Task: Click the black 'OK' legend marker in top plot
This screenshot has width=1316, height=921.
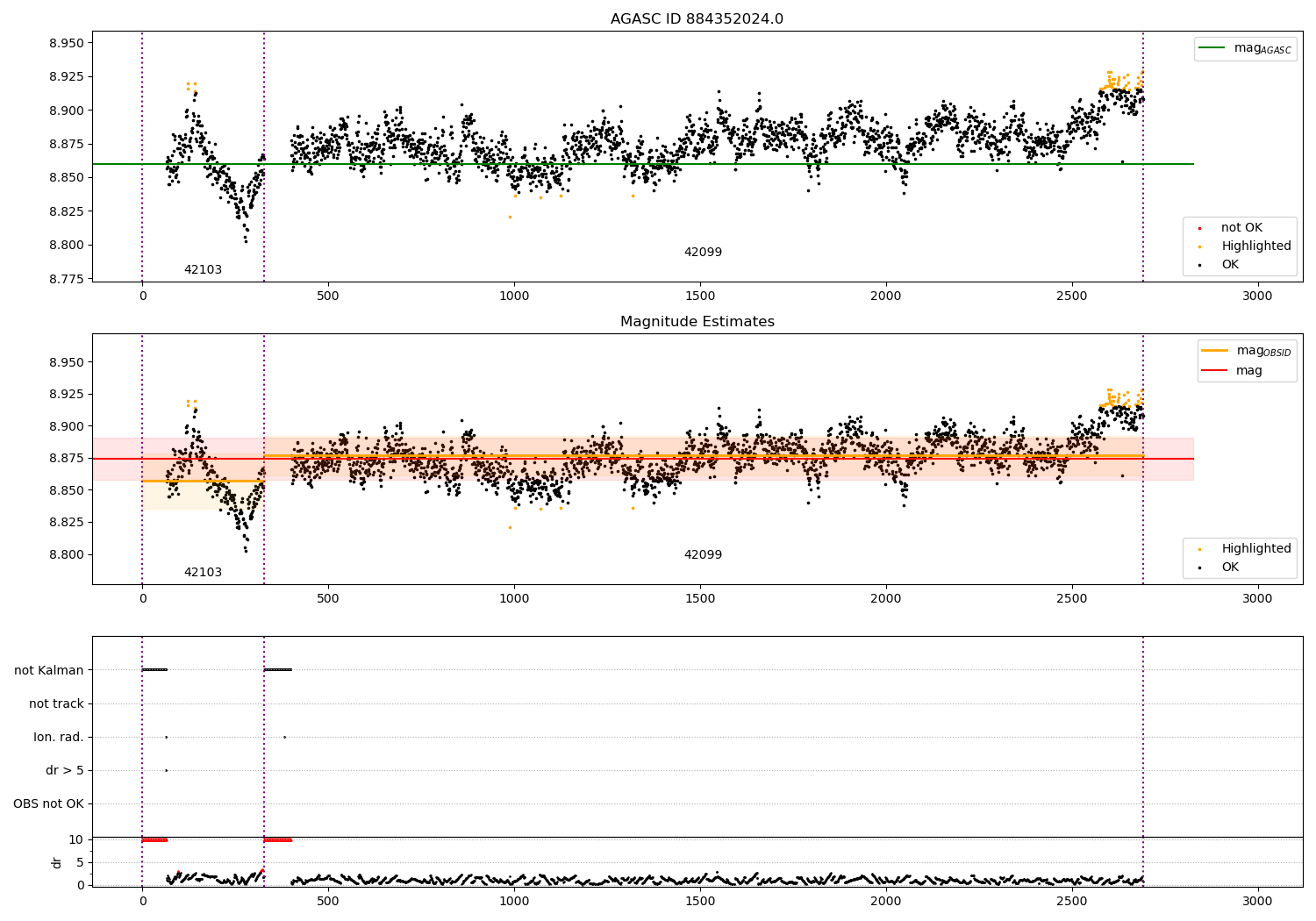Action: (x=1199, y=265)
